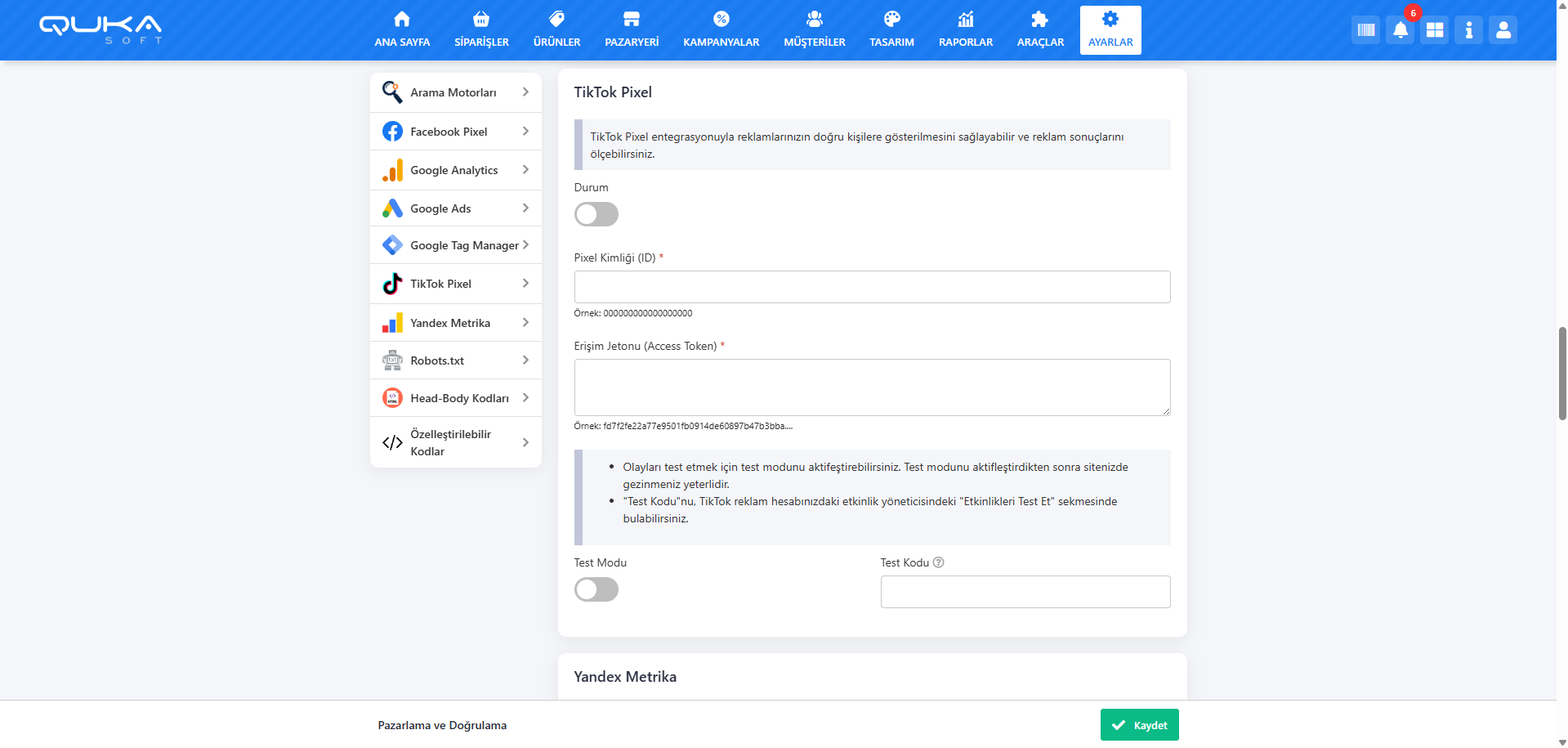The width and height of the screenshot is (1568, 748).
Task: Open the info icon in header
Action: click(1468, 30)
